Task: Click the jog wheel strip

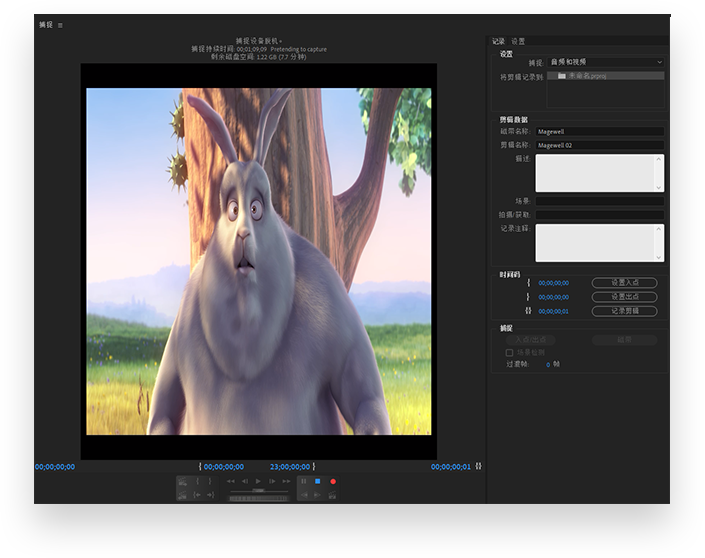Action: (259, 499)
